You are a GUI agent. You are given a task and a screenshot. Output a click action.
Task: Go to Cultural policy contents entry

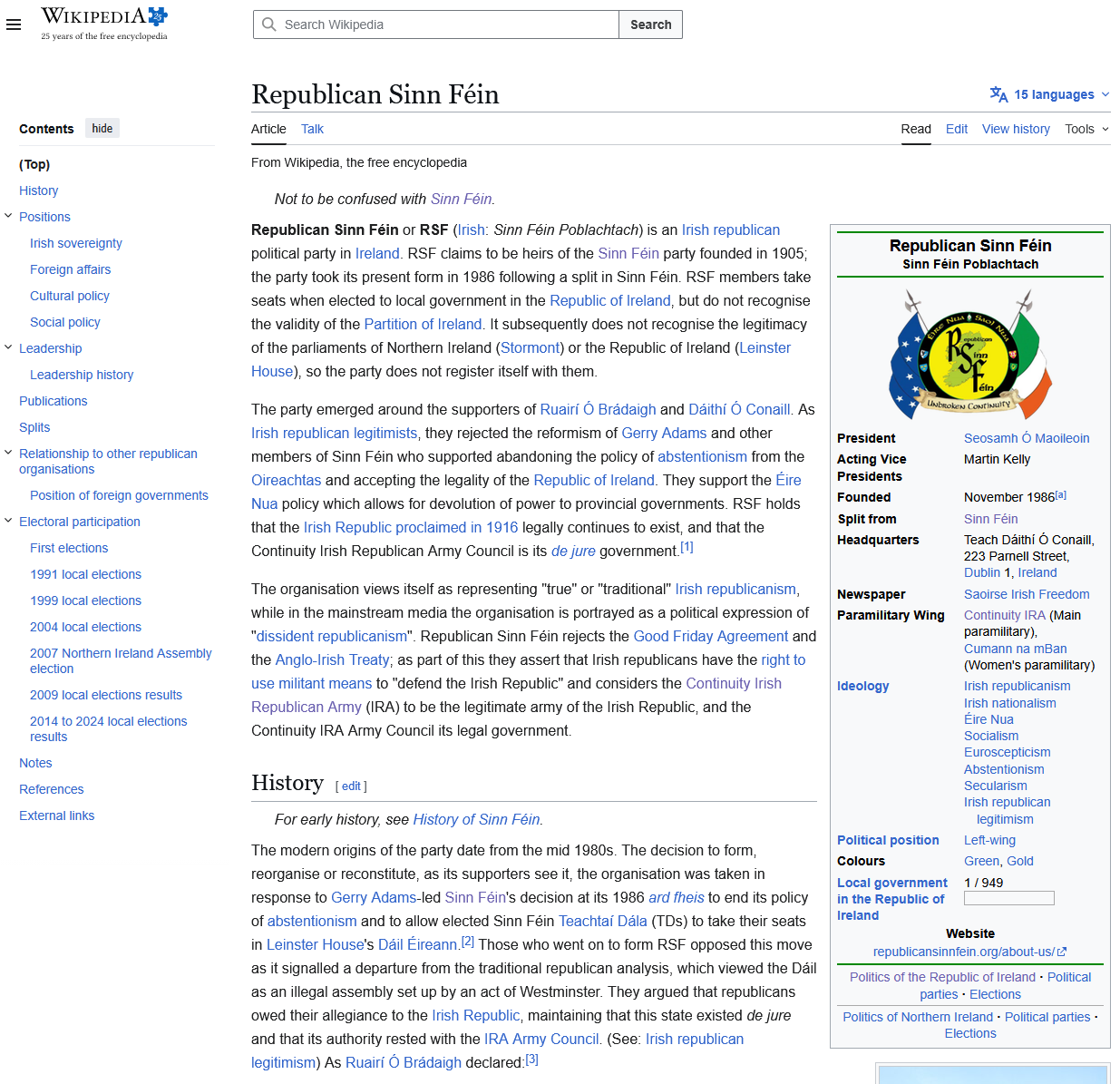[x=70, y=296]
